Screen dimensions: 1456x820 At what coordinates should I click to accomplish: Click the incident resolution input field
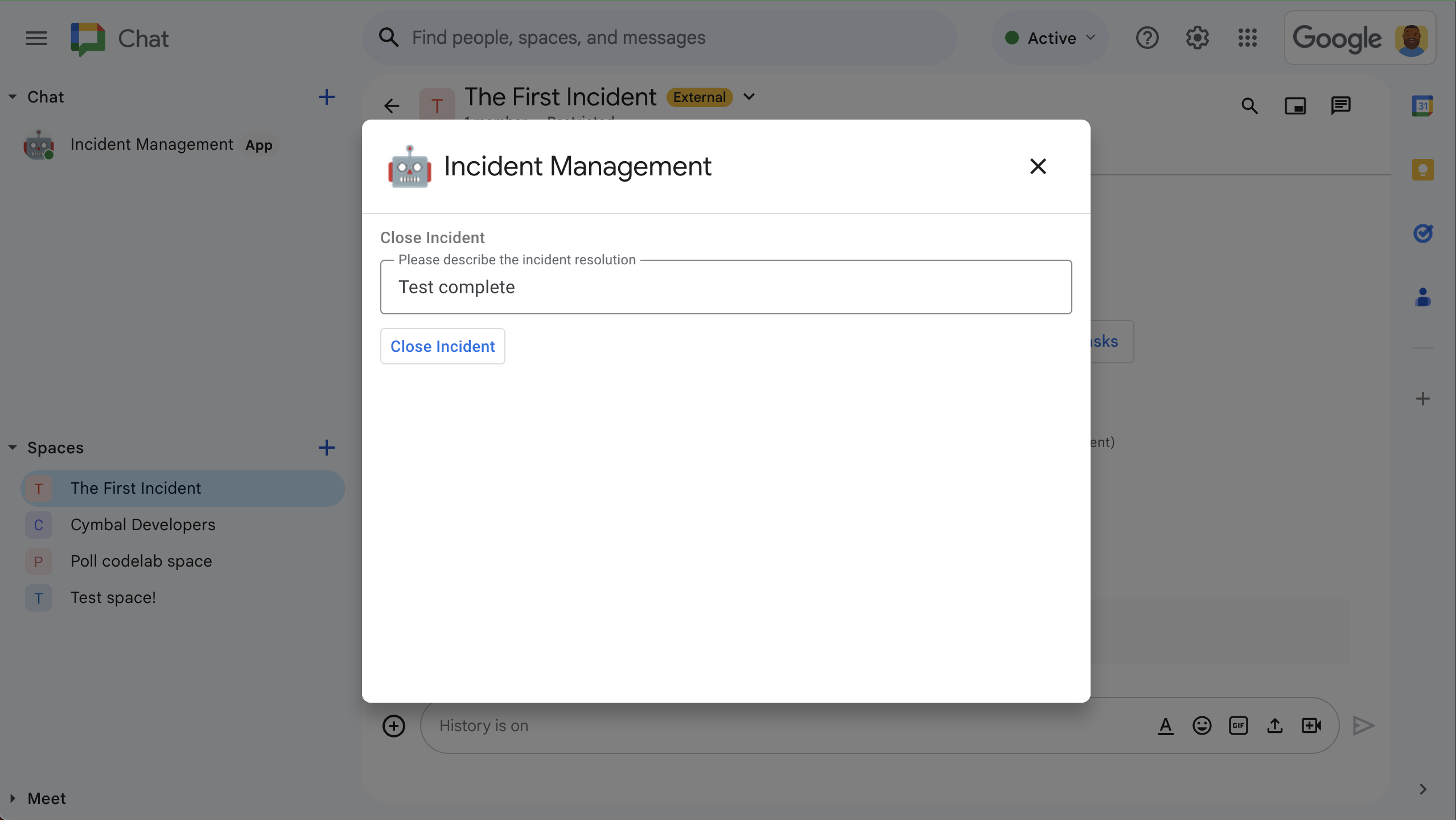(726, 287)
